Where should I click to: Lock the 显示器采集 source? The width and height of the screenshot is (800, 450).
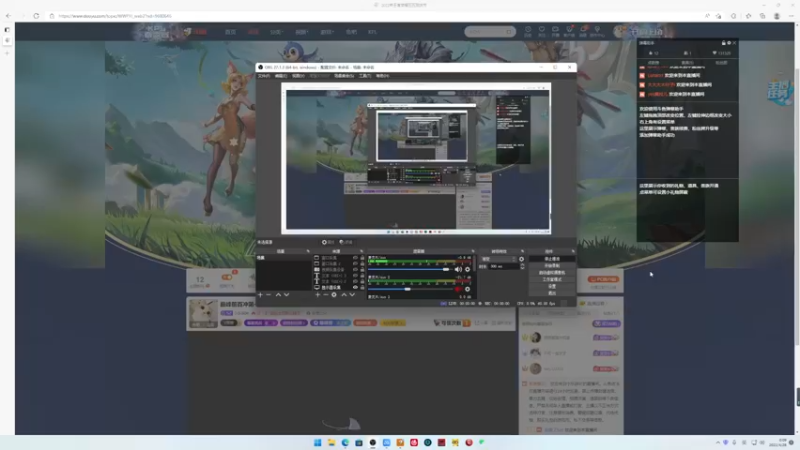click(362, 287)
